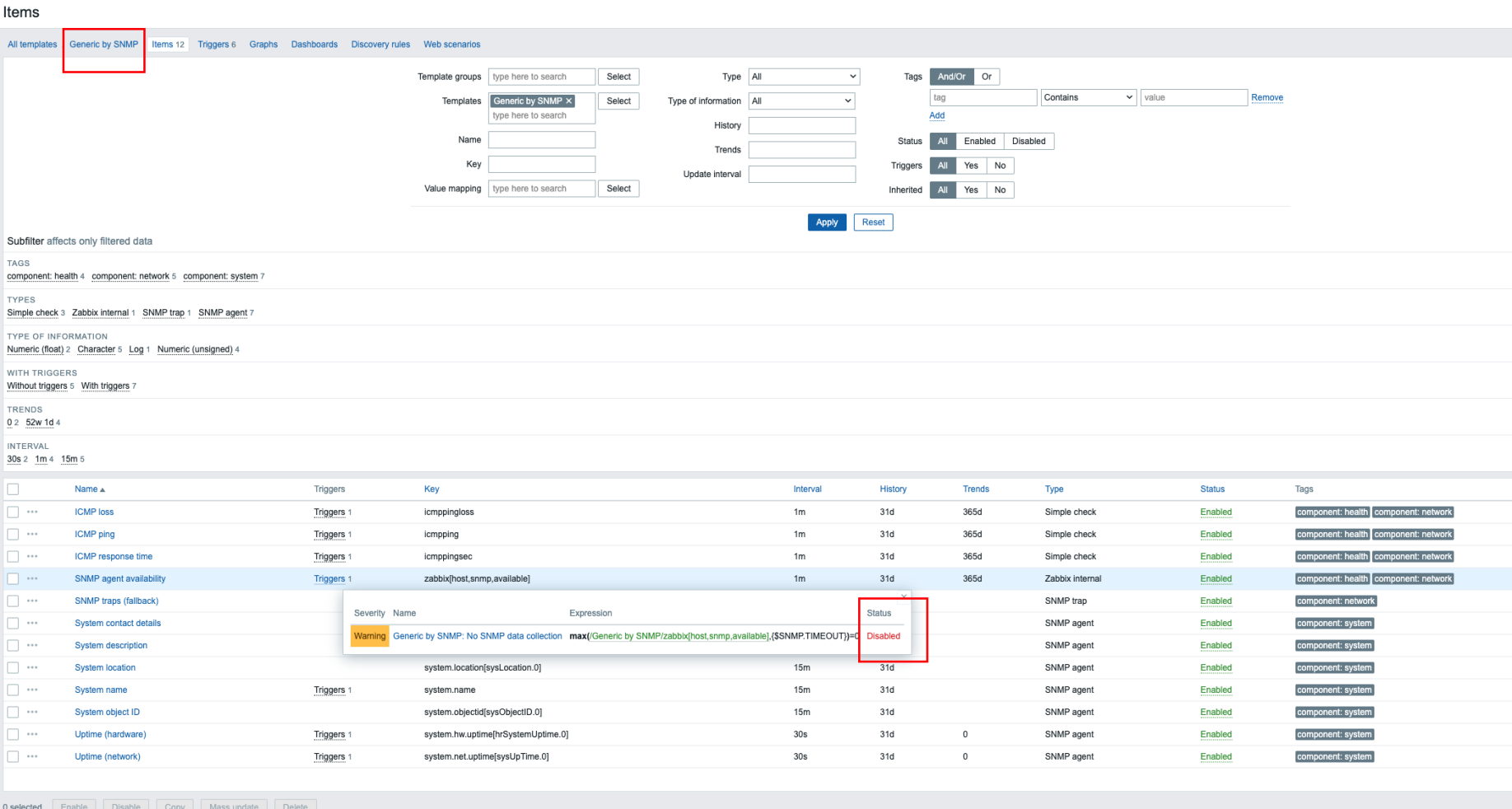Click the component: network tag on ICMP ping
The width and height of the screenshot is (1512, 809).
[1413, 534]
